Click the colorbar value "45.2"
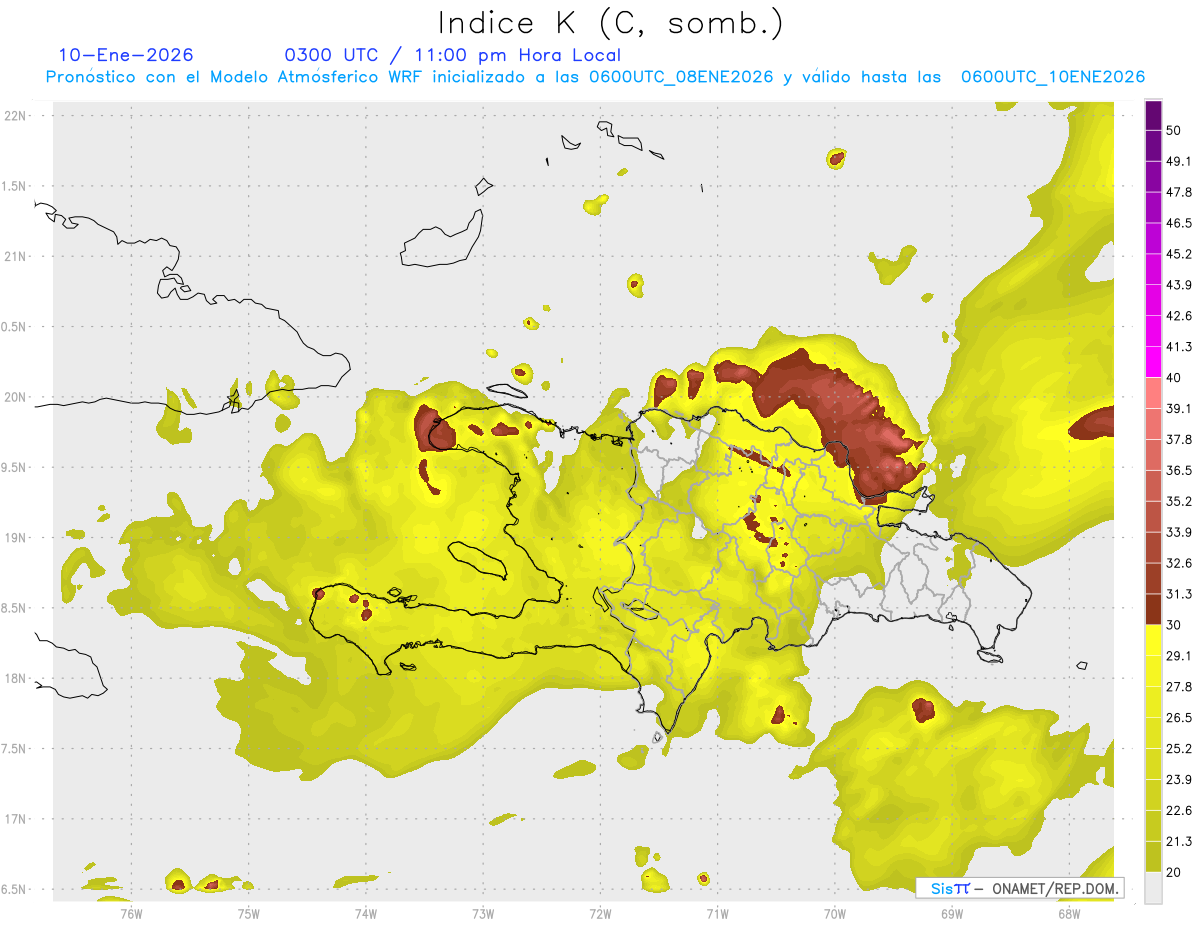Screen dimensions: 1200x927 point(1179,254)
